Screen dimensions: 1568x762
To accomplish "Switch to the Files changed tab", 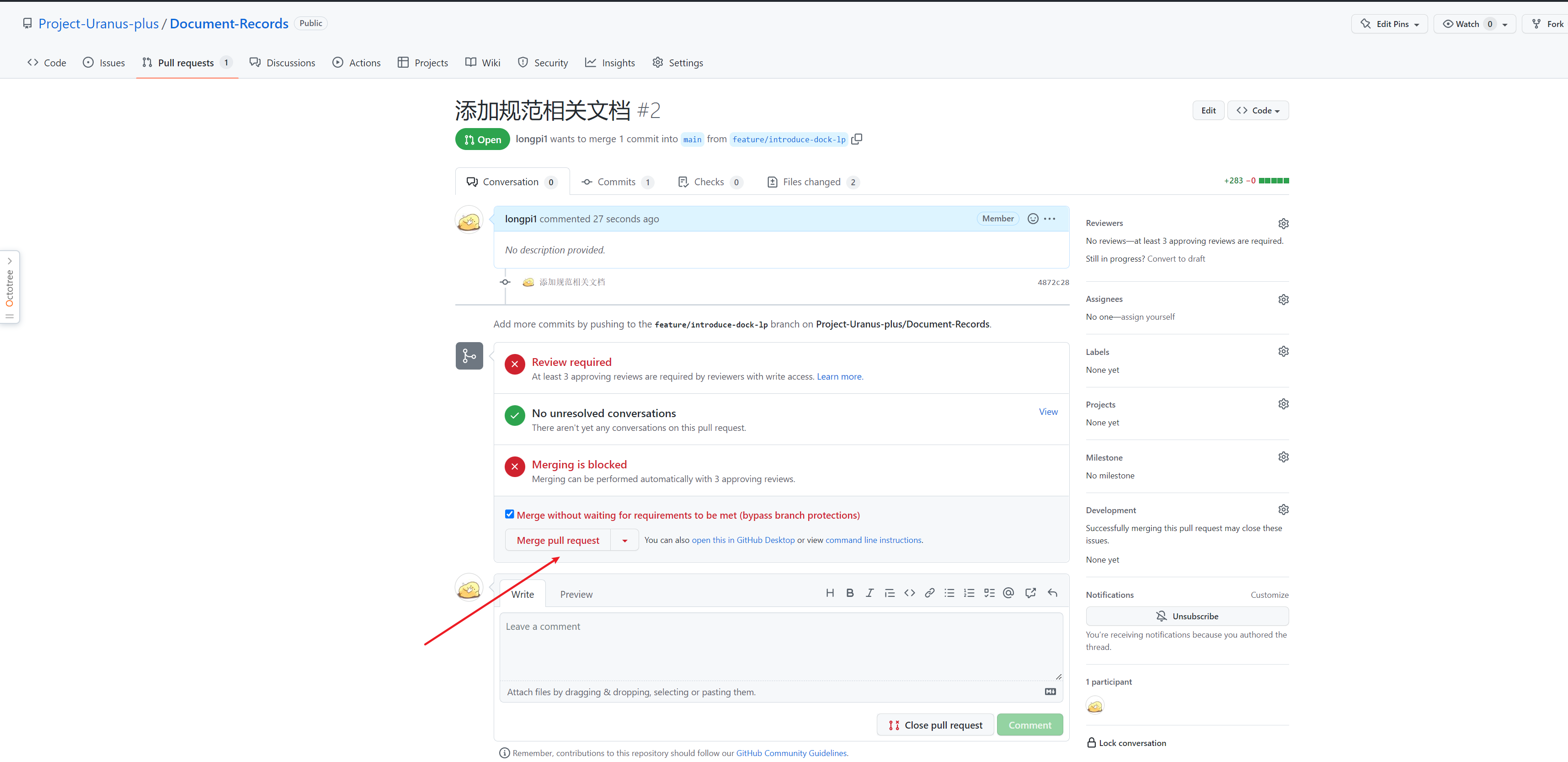I will 811,182.
